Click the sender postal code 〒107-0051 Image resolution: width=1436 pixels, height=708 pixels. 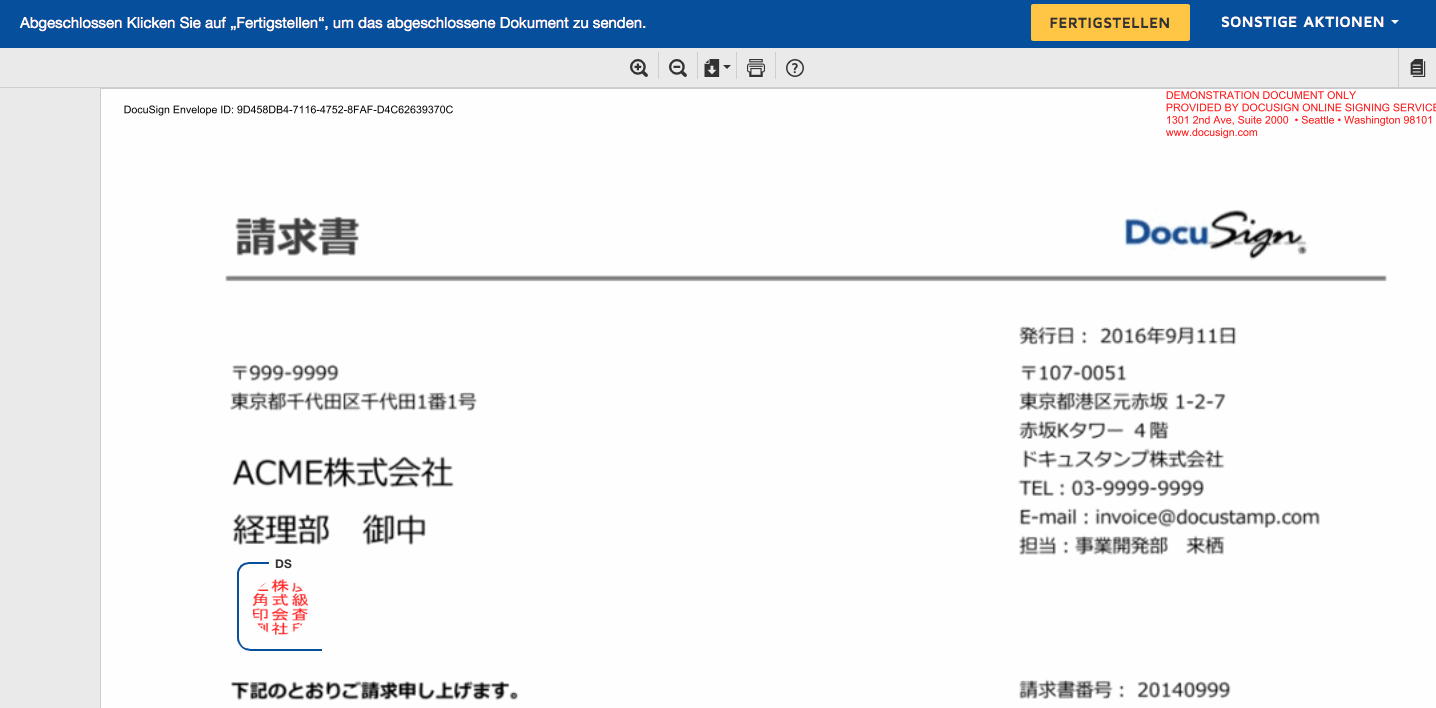[x=1073, y=373]
